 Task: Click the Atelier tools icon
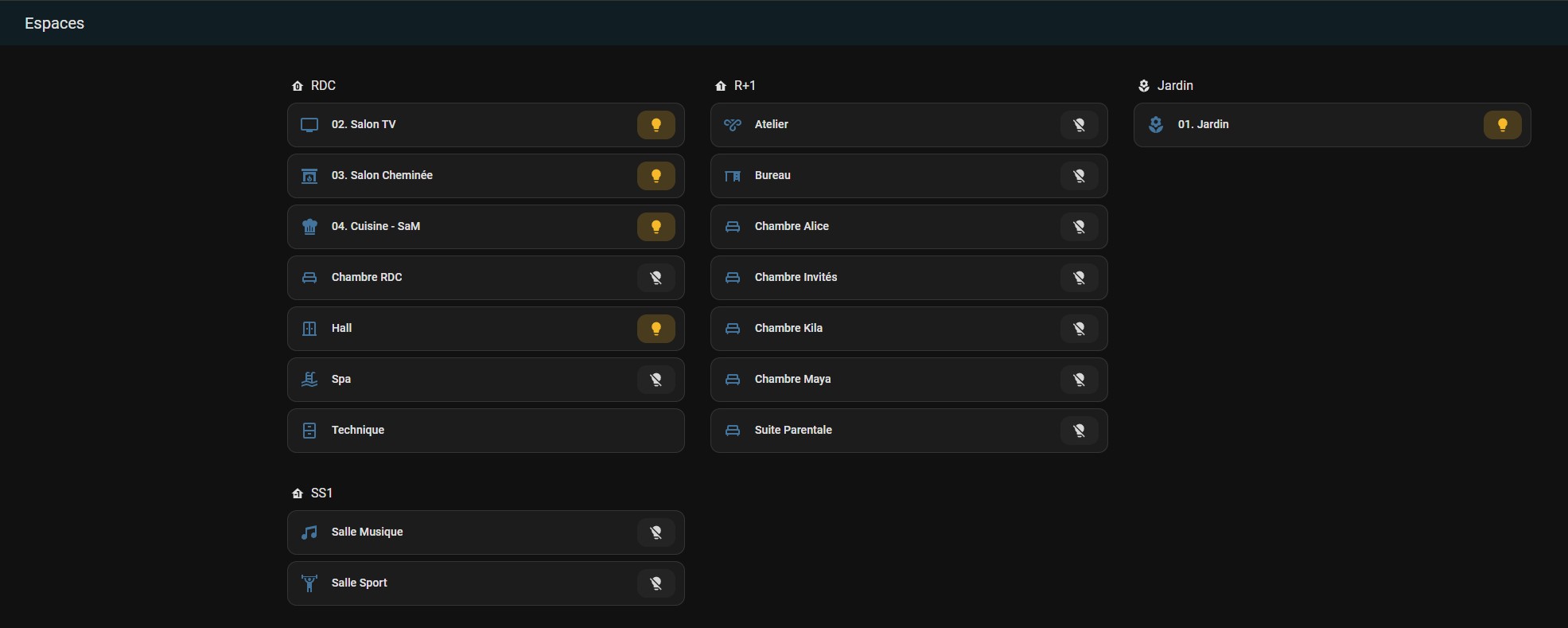733,125
